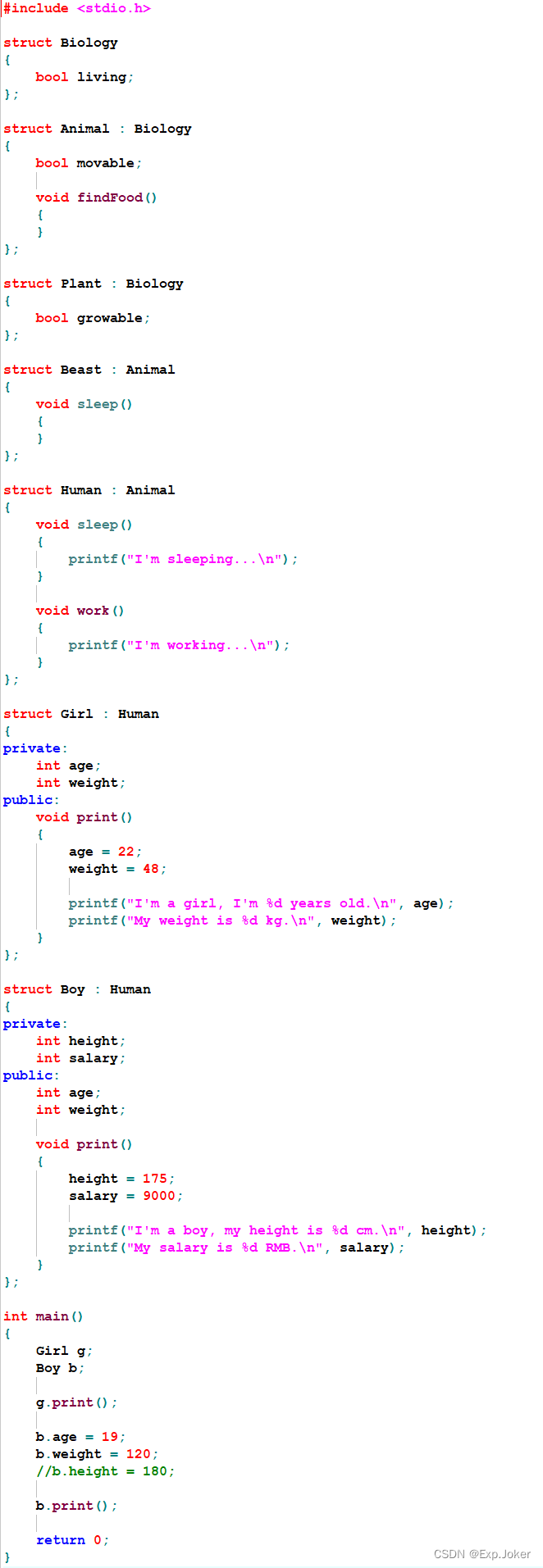Select the height = 175 statement

pyautogui.click(x=121, y=1179)
